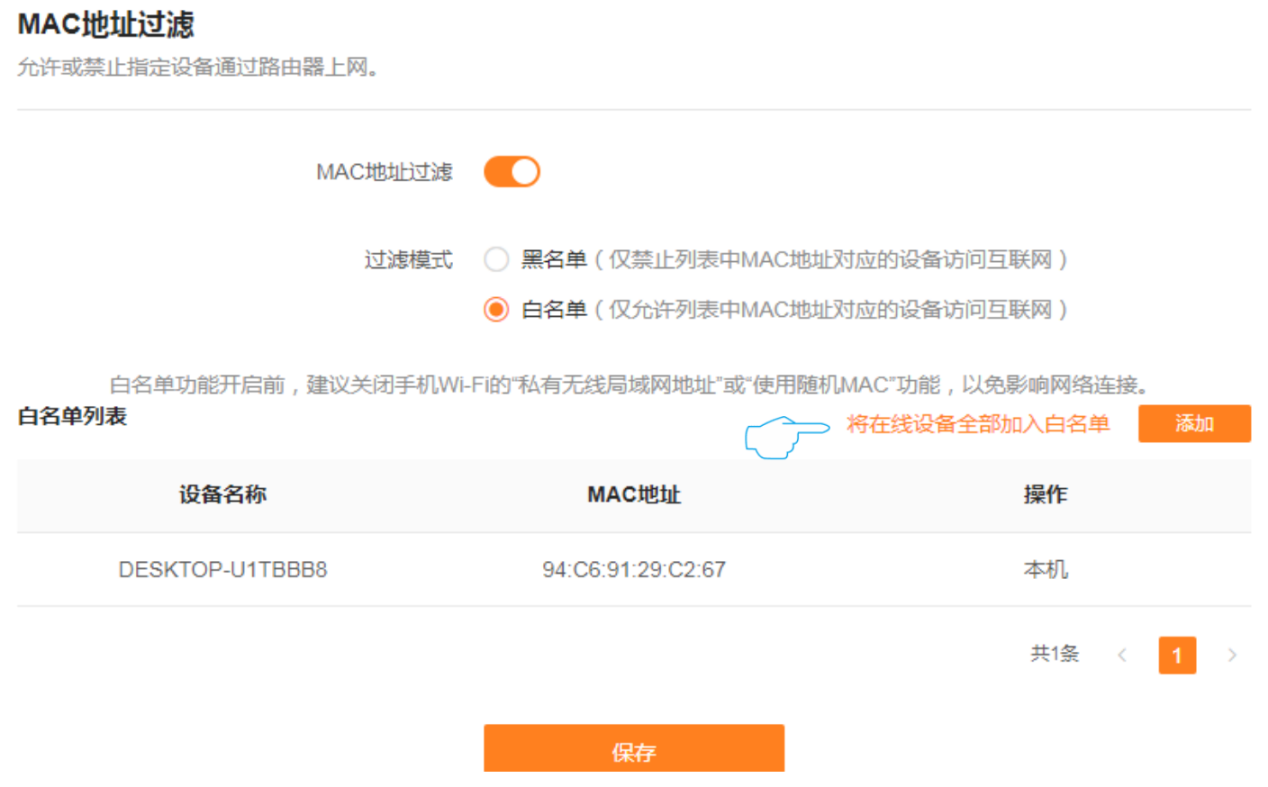Viewport: 1268px width, 787px height.
Task: Click 将在线设备全部加入白名单 link
Action: tap(978, 424)
